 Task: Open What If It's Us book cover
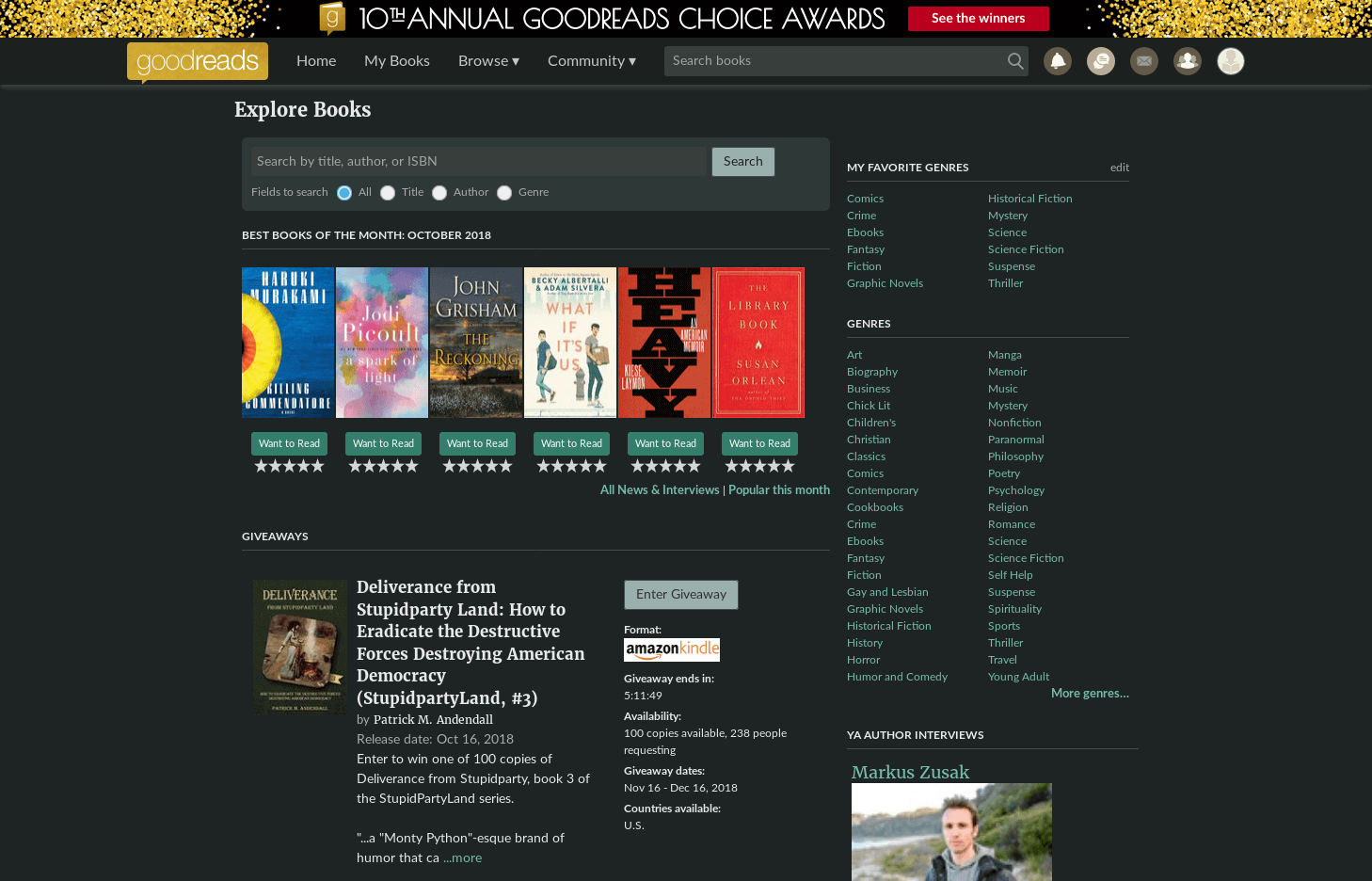pos(570,343)
